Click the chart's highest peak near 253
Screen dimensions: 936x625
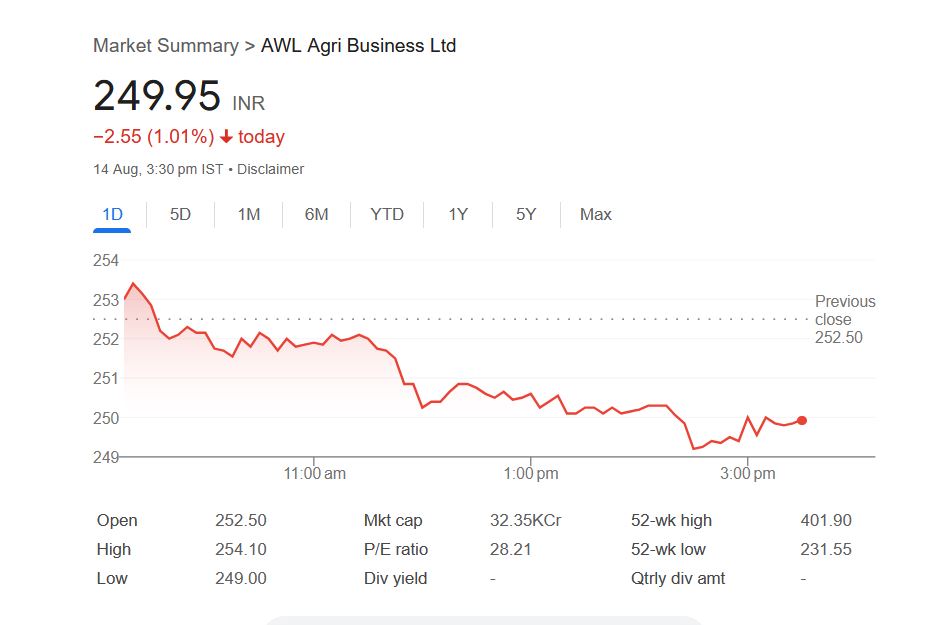(x=133, y=284)
